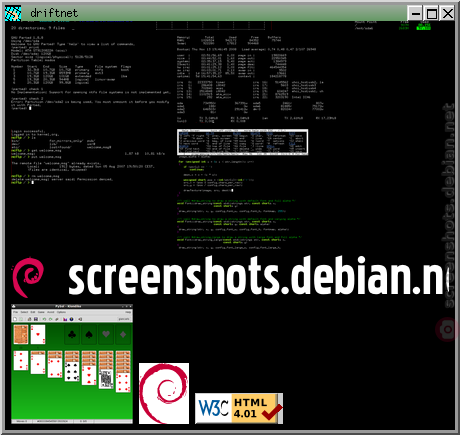The image size is (460, 435).
Task: Select the GNU Parted terminal screenshot
Action: pyautogui.click(x=91, y=73)
